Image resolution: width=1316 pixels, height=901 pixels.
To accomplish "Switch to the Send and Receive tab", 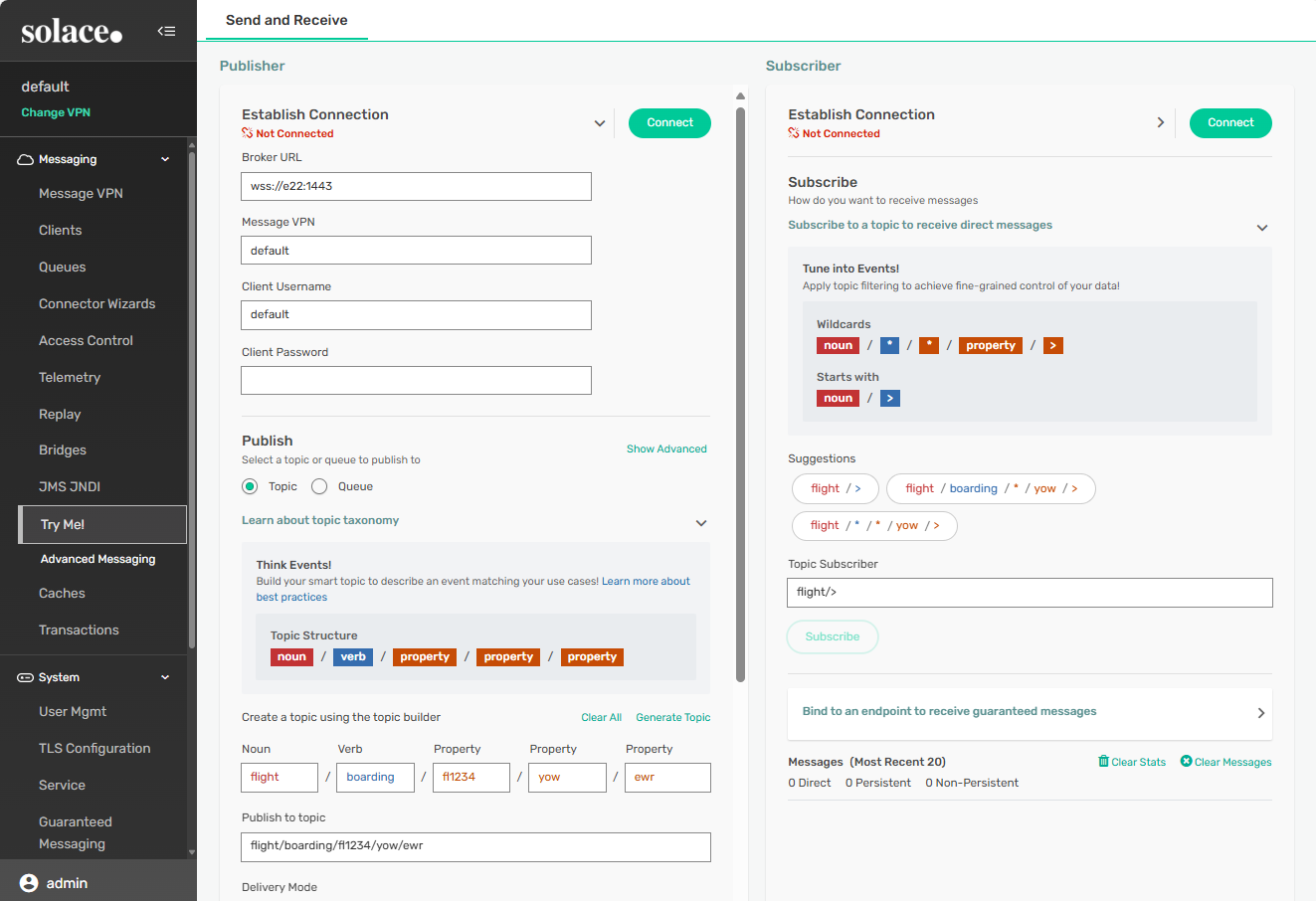I will pyautogui.click(x=286, y=20).
